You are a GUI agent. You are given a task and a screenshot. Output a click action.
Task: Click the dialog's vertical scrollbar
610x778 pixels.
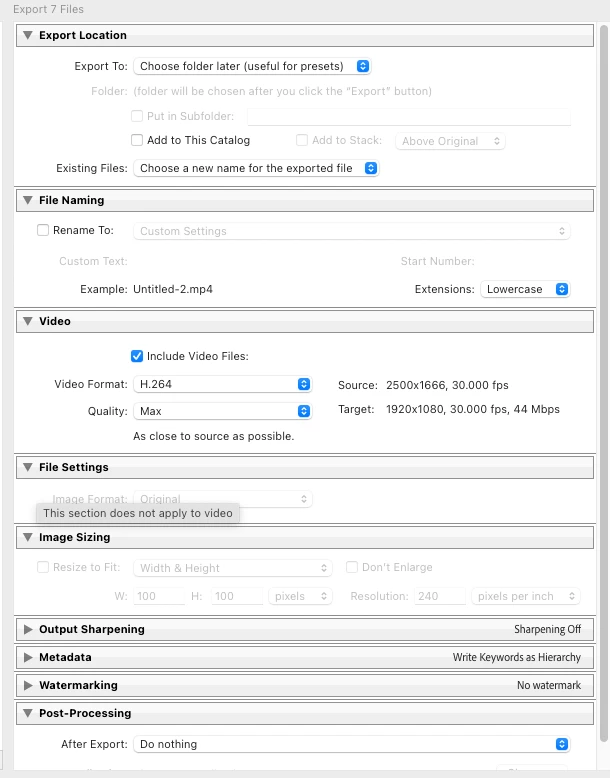(604, 383)
